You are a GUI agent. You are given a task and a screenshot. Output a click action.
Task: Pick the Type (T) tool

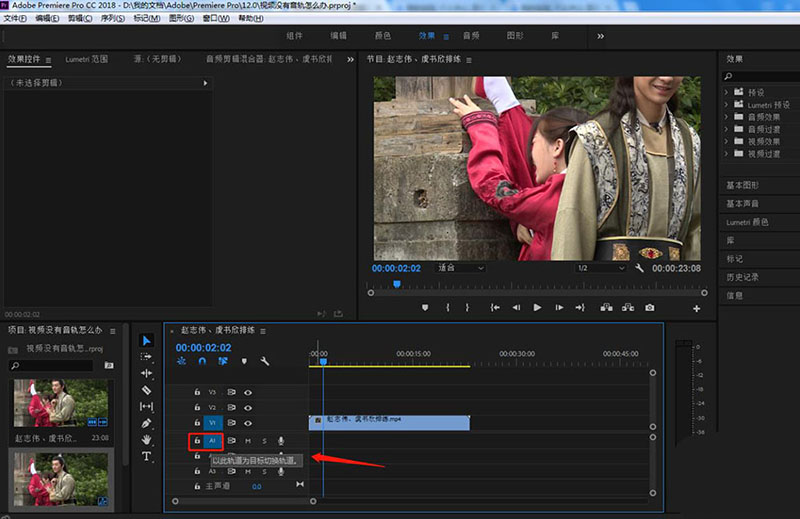point(147,456)
